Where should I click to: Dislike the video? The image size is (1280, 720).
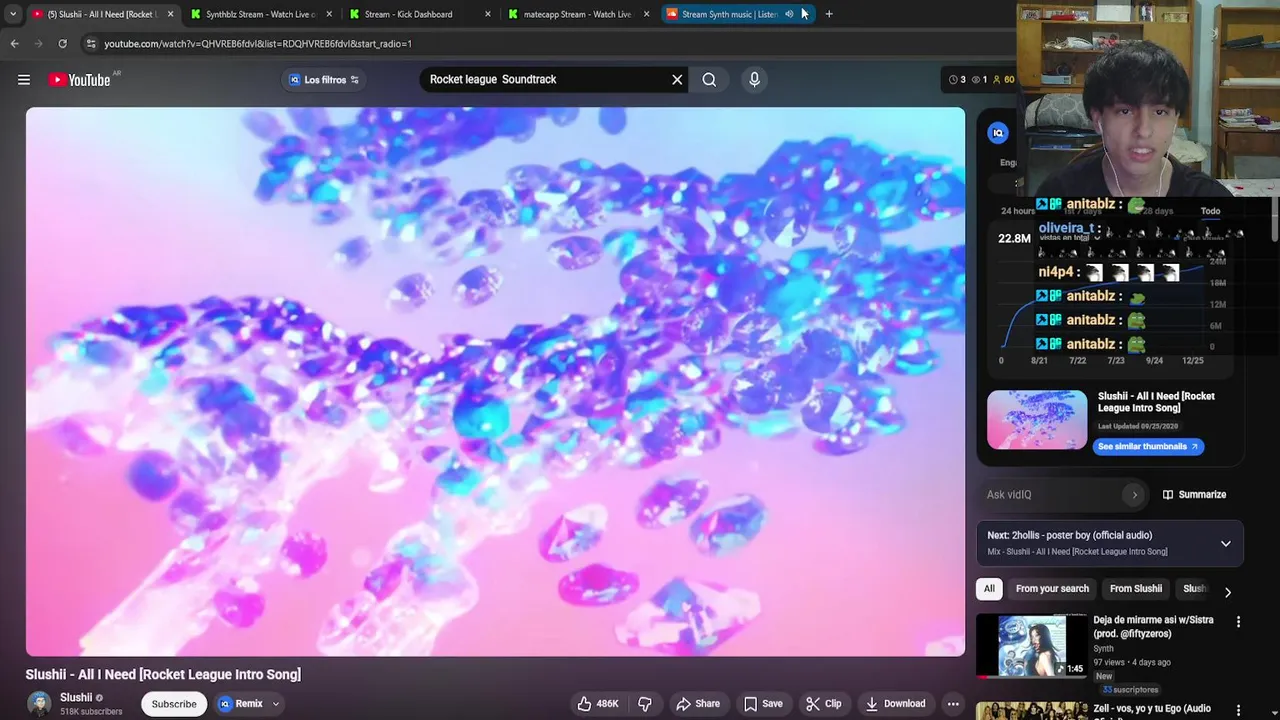point(645,704)
